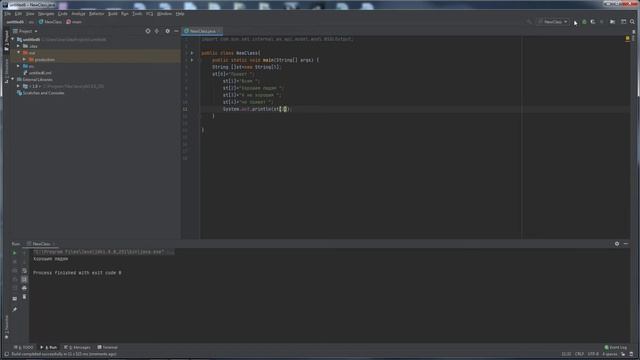Open the Event Log button
Viewport: 640px width, 360px height.
[616, 347]
